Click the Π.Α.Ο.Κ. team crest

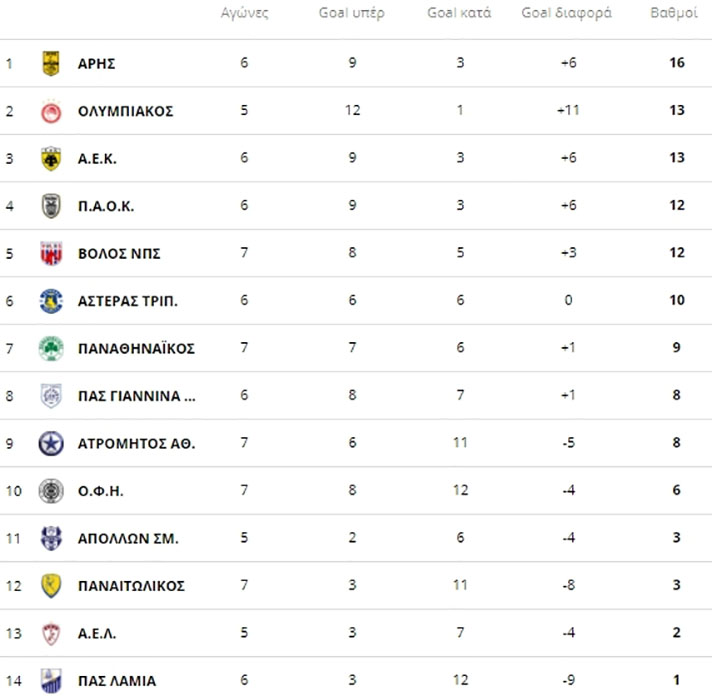51,206
